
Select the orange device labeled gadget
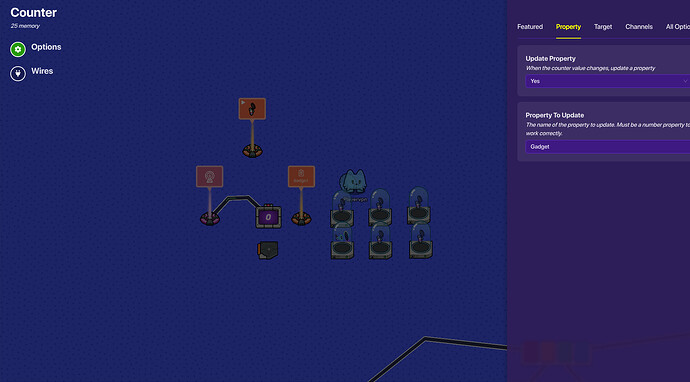point(301,195)
